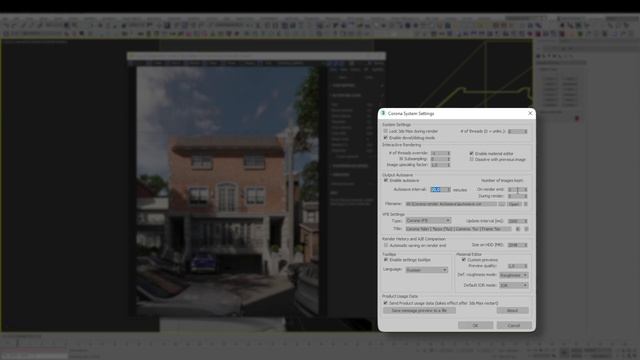This screenshot has width=640, height=360.
Task: Toggle 'Enable devel/debug mode' checkbox
Action: pyautogui.click(x=386, y=138)
